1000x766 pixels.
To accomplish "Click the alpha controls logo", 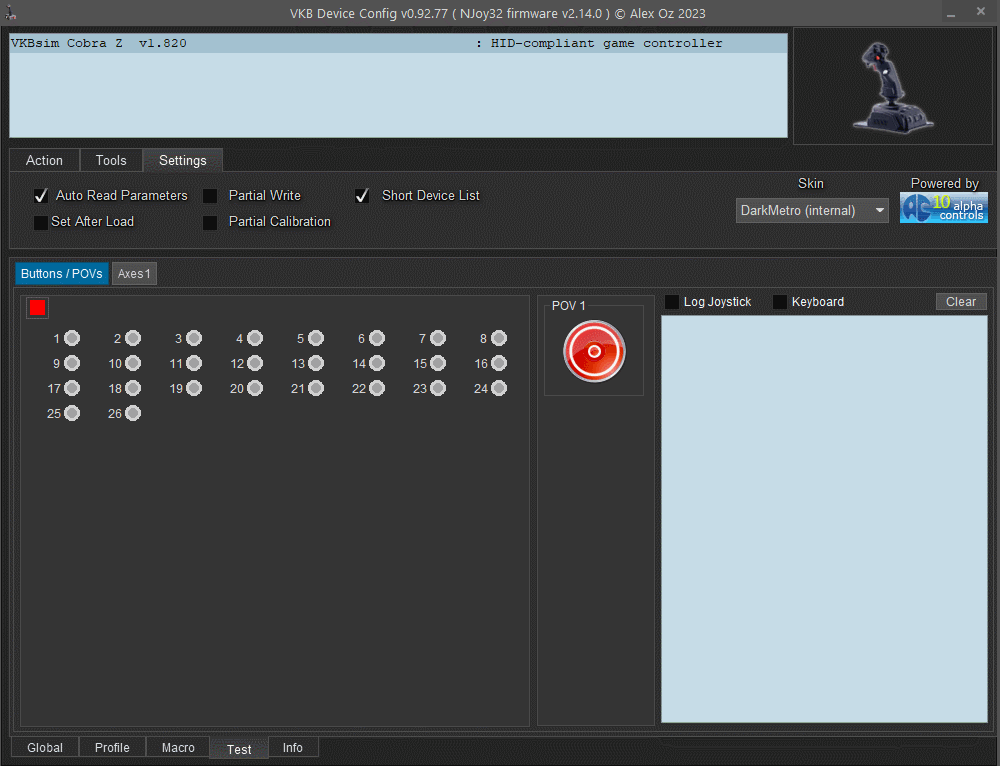I will click(943, 208).
